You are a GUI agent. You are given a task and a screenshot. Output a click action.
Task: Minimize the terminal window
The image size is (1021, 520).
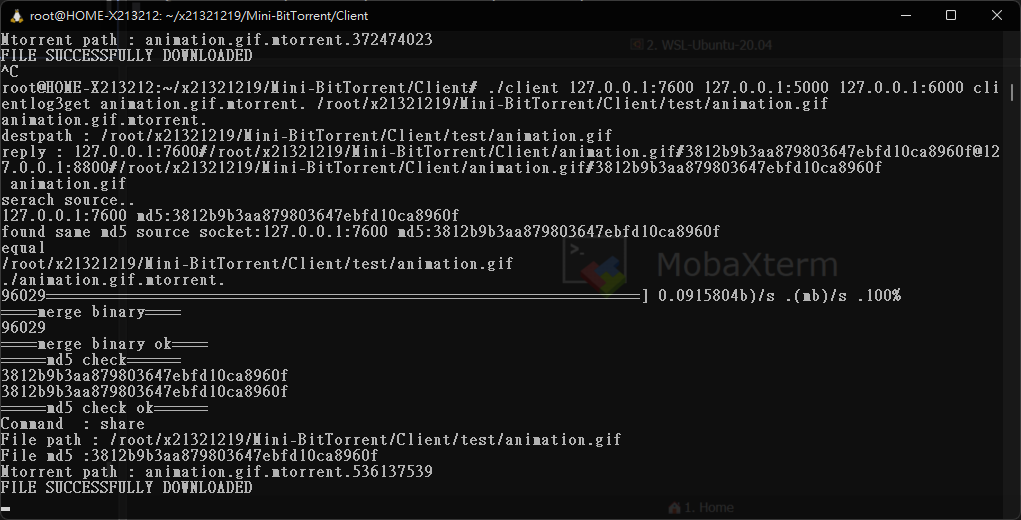click(x=904, y=16)
